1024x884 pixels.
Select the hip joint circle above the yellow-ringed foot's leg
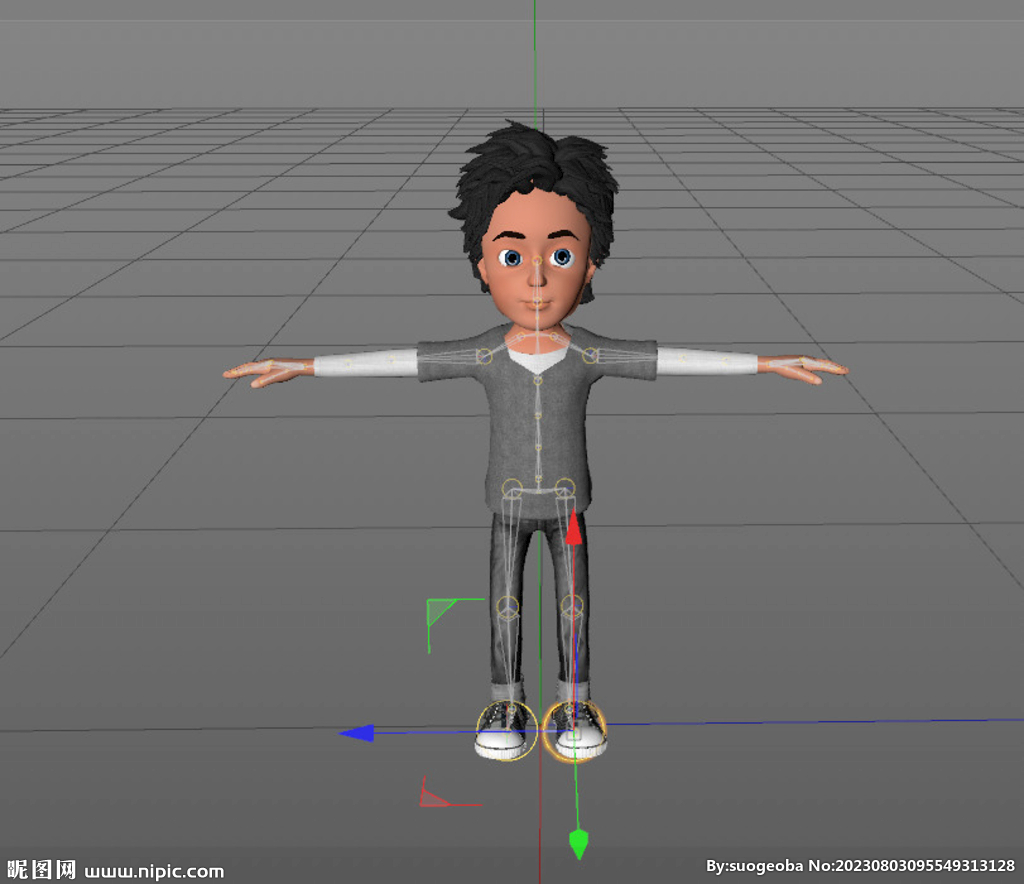point(512,488)
